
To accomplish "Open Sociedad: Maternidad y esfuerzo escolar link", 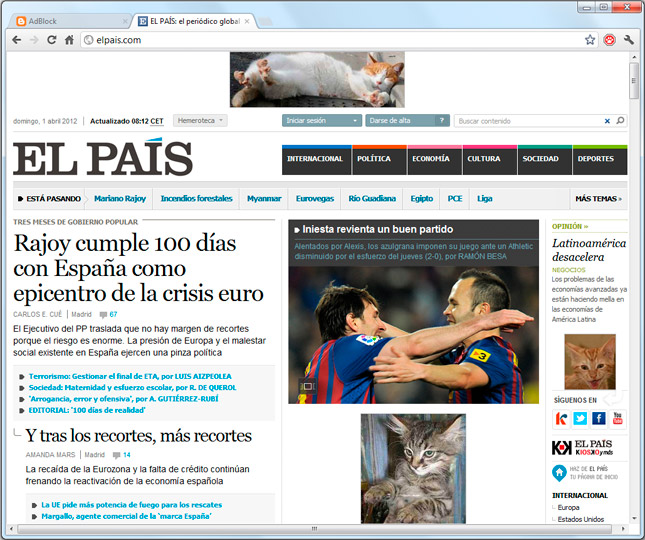I will (x=132, y=387).
